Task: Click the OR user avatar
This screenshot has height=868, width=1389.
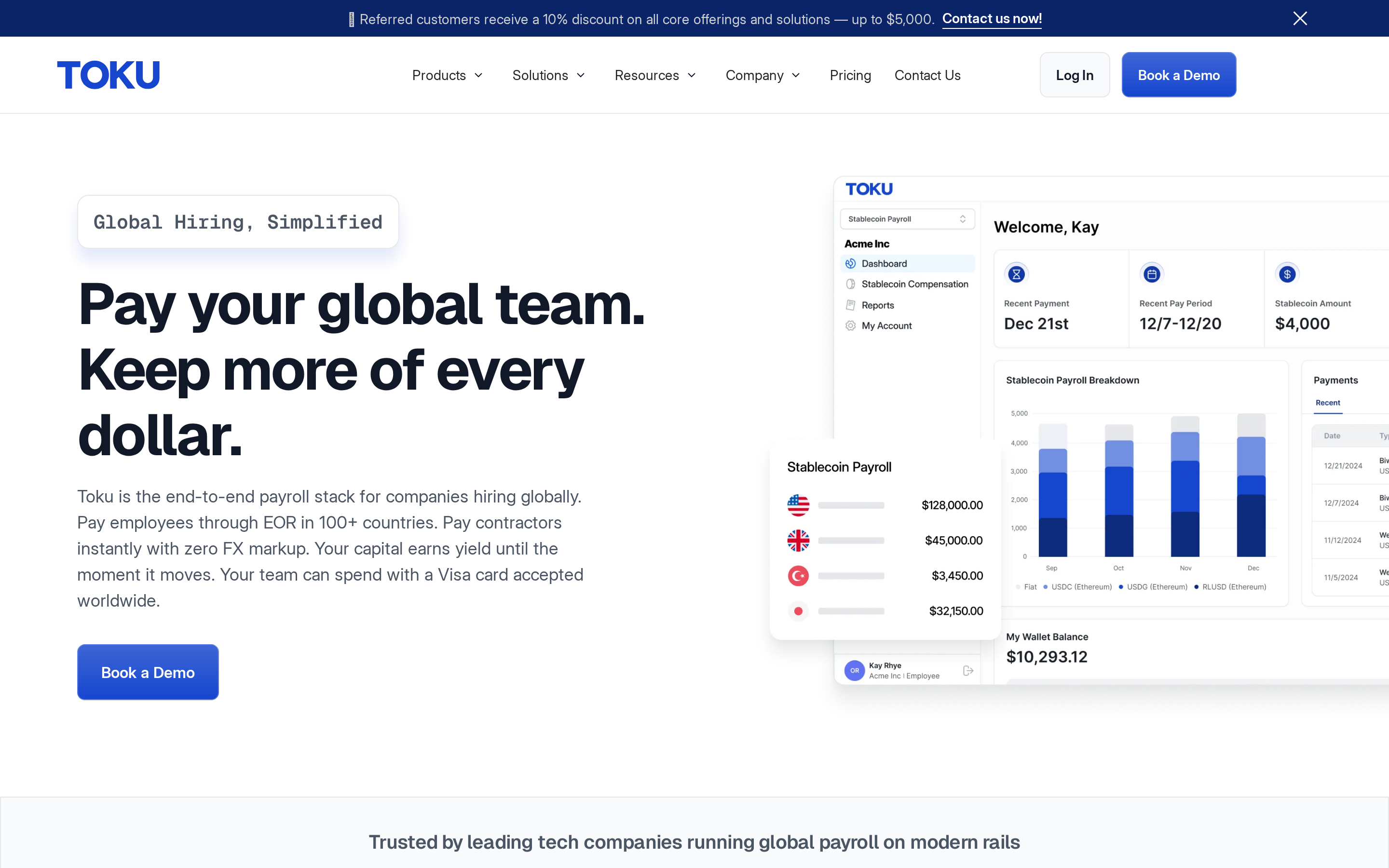Action: click(855, 670)
